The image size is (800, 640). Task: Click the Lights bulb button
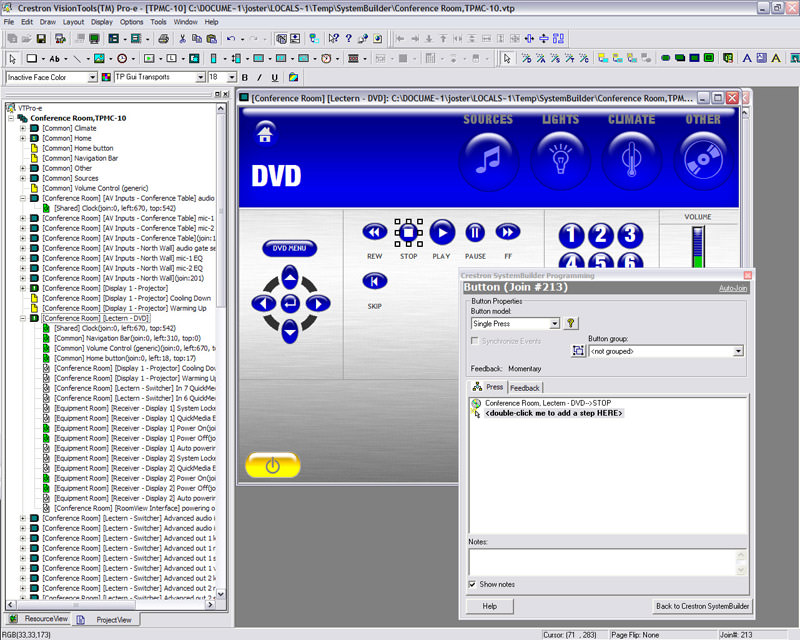[x=560, y=160]
